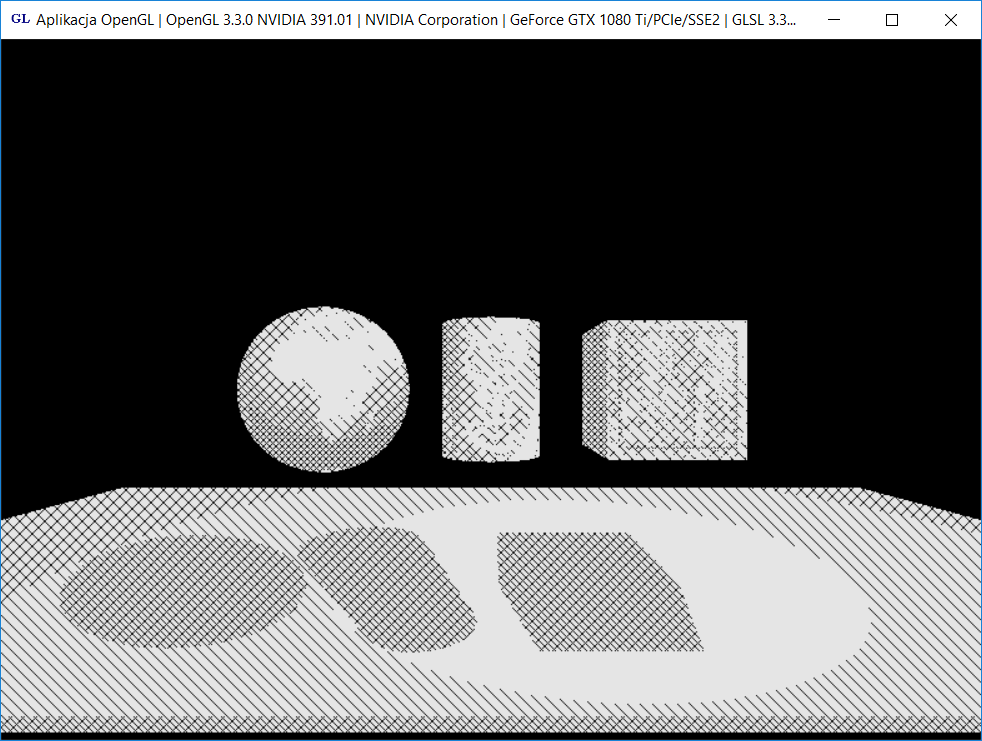Close the Aplikacja OpenGL window
This screenshot has width=982, height=741.
tap(950, 20)
